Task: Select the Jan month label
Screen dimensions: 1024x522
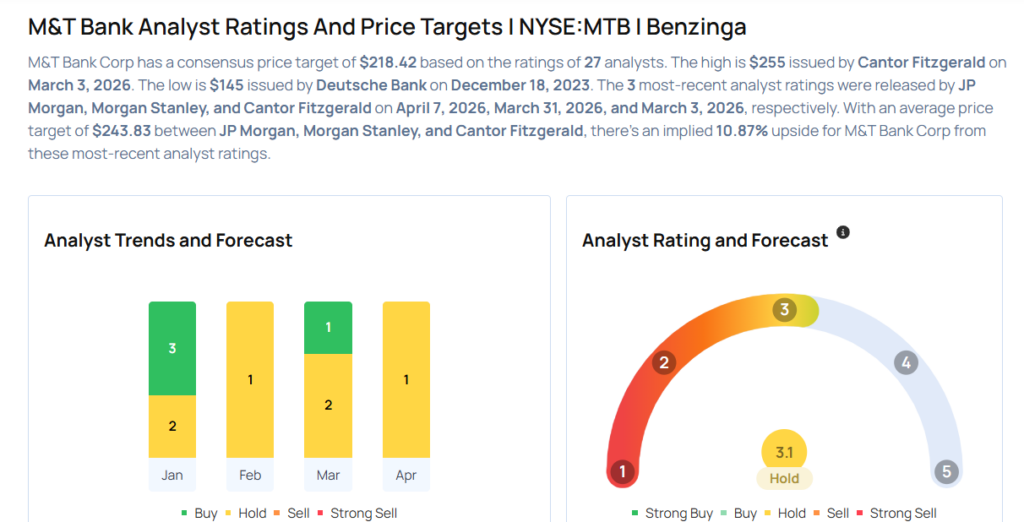Action: pyautogui.click(x=172, y=475)
